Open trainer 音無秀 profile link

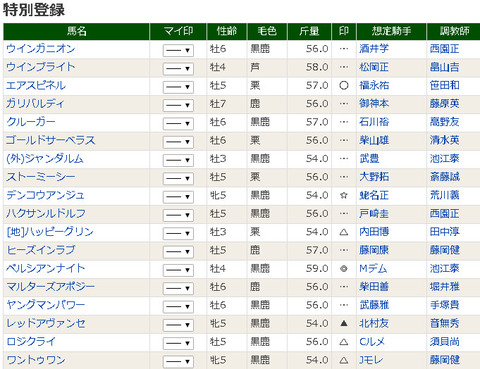[444, 324]
